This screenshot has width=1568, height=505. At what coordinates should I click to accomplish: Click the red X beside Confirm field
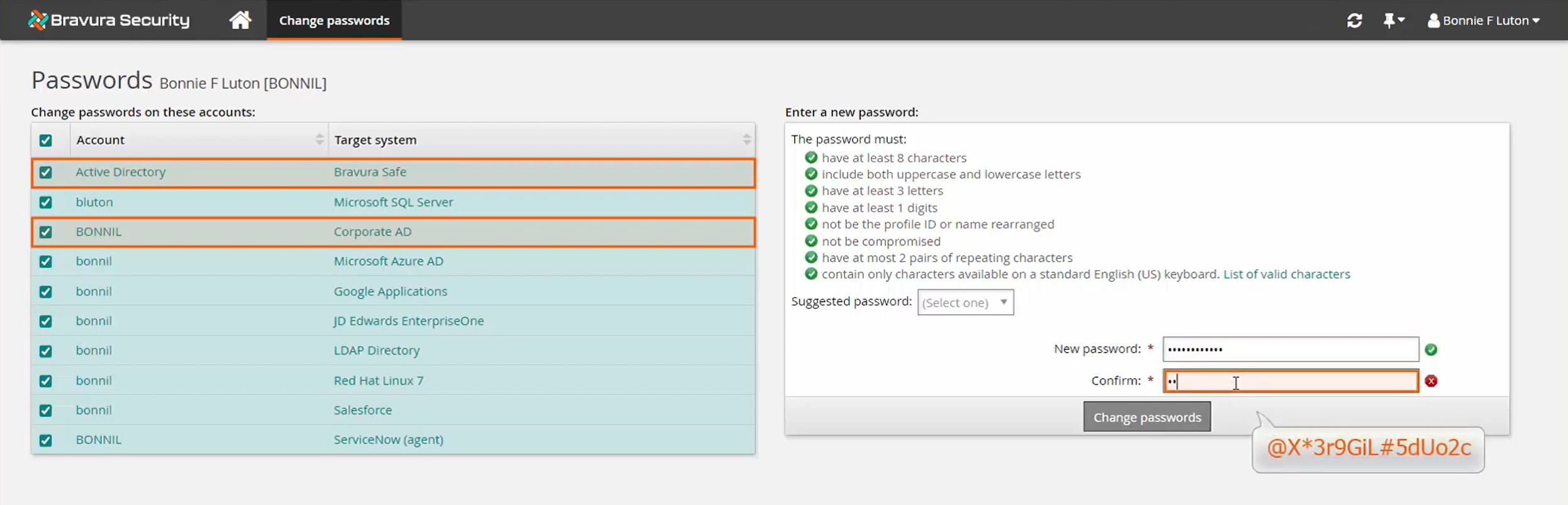pyautogui.click(x=1431, y=381)
